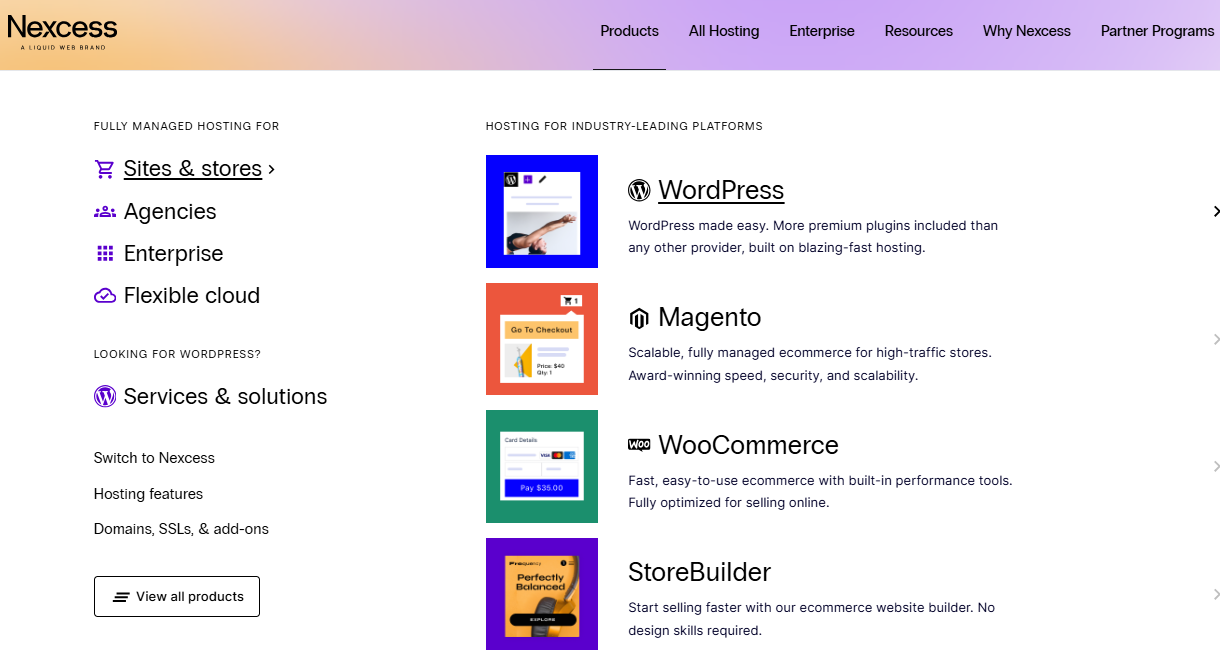Click the grid icon beside Enterprise
This screenshot has height=663, width=1220.
[x=105, y=254]
